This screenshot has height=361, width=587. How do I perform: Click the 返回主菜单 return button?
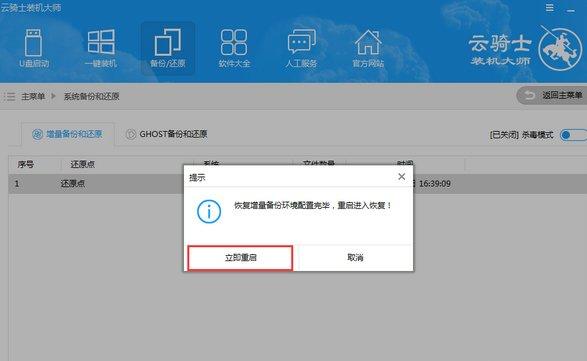(551, 96)
